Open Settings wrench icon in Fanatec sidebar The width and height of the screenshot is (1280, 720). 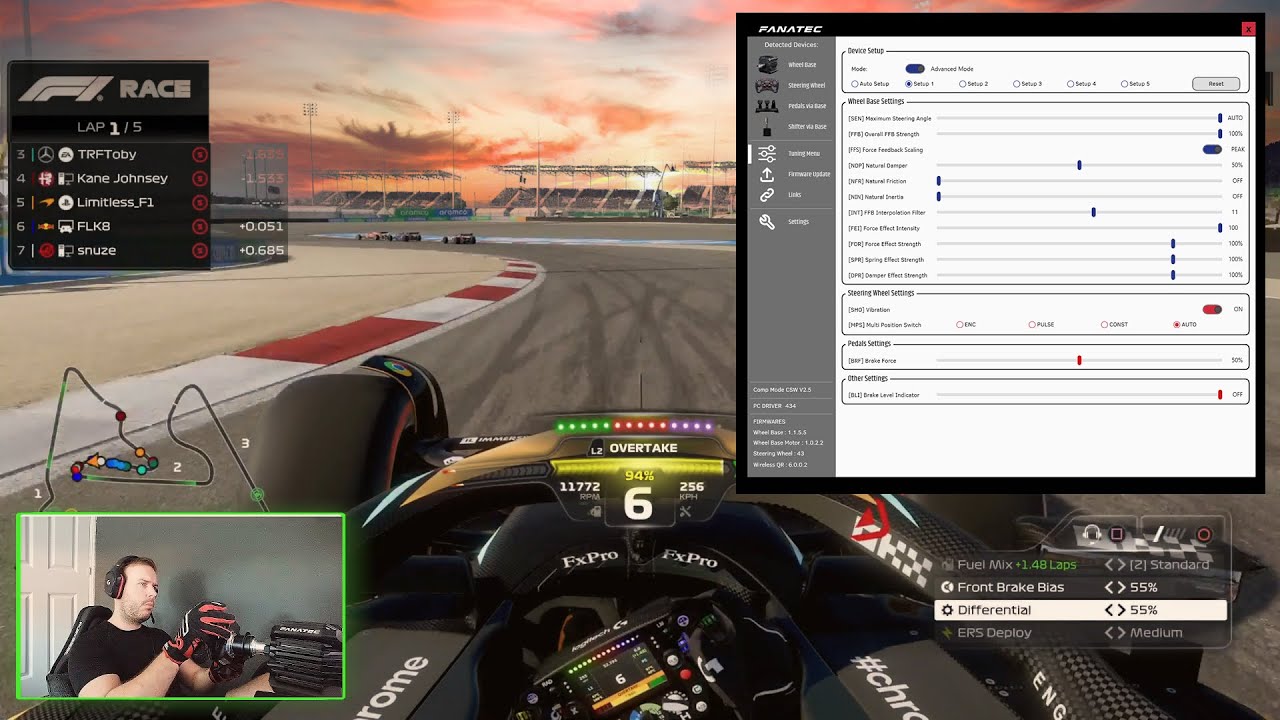click(767, 222)
